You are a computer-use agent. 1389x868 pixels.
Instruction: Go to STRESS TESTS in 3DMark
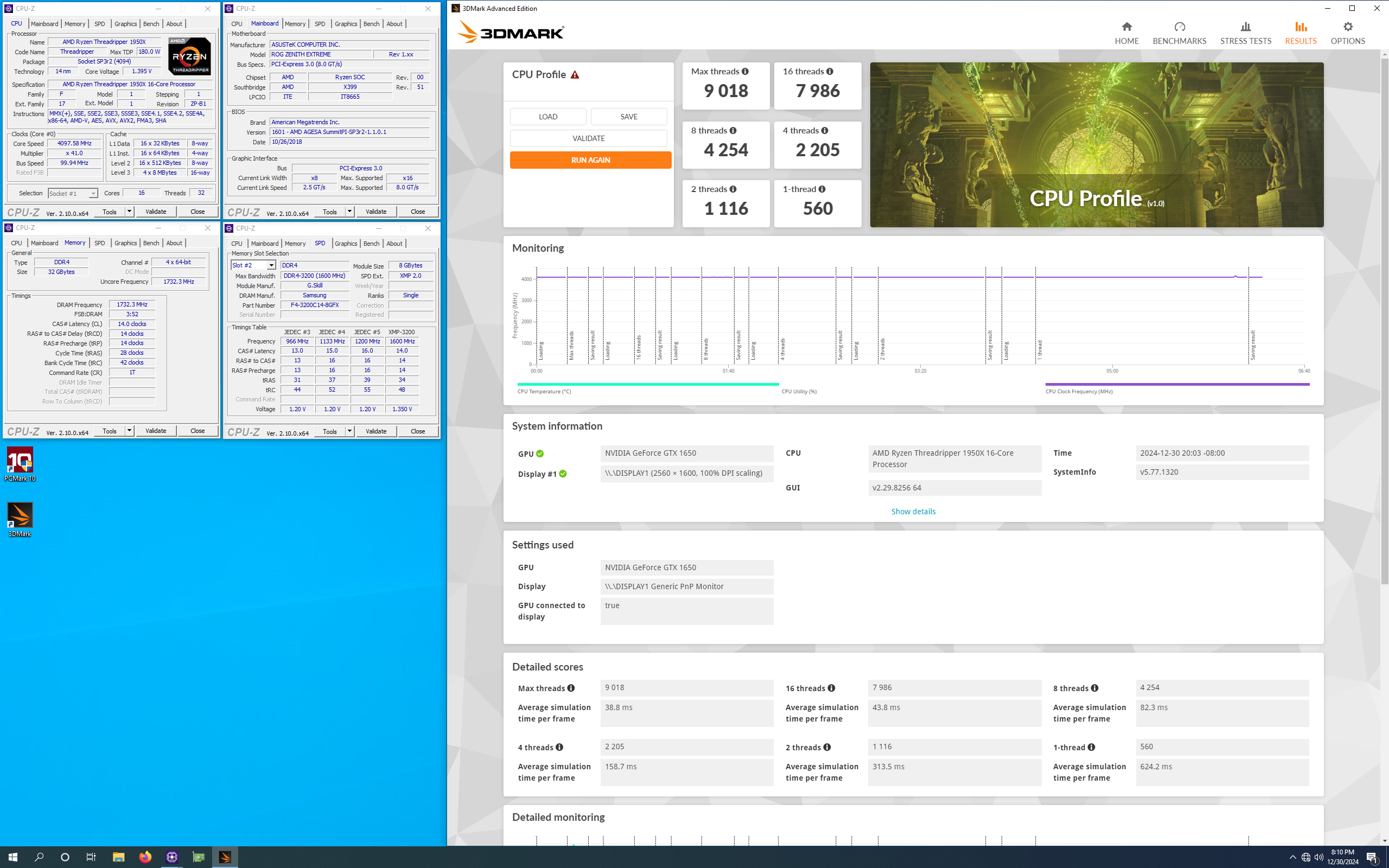pyautogui.click(x=1246, y=33)
